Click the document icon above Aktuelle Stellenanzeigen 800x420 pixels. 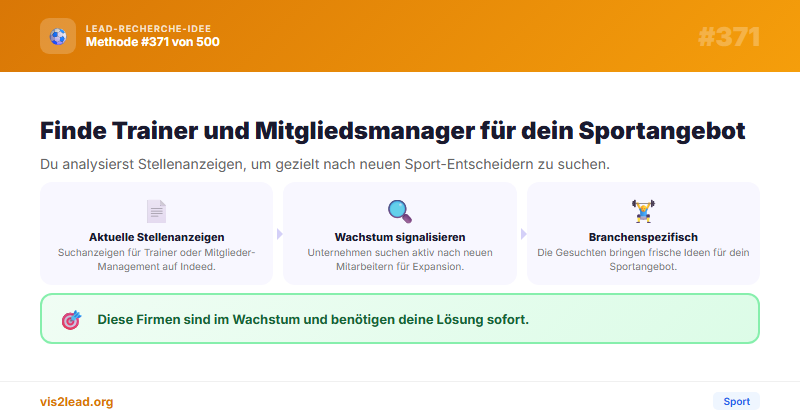coord(157,211)
